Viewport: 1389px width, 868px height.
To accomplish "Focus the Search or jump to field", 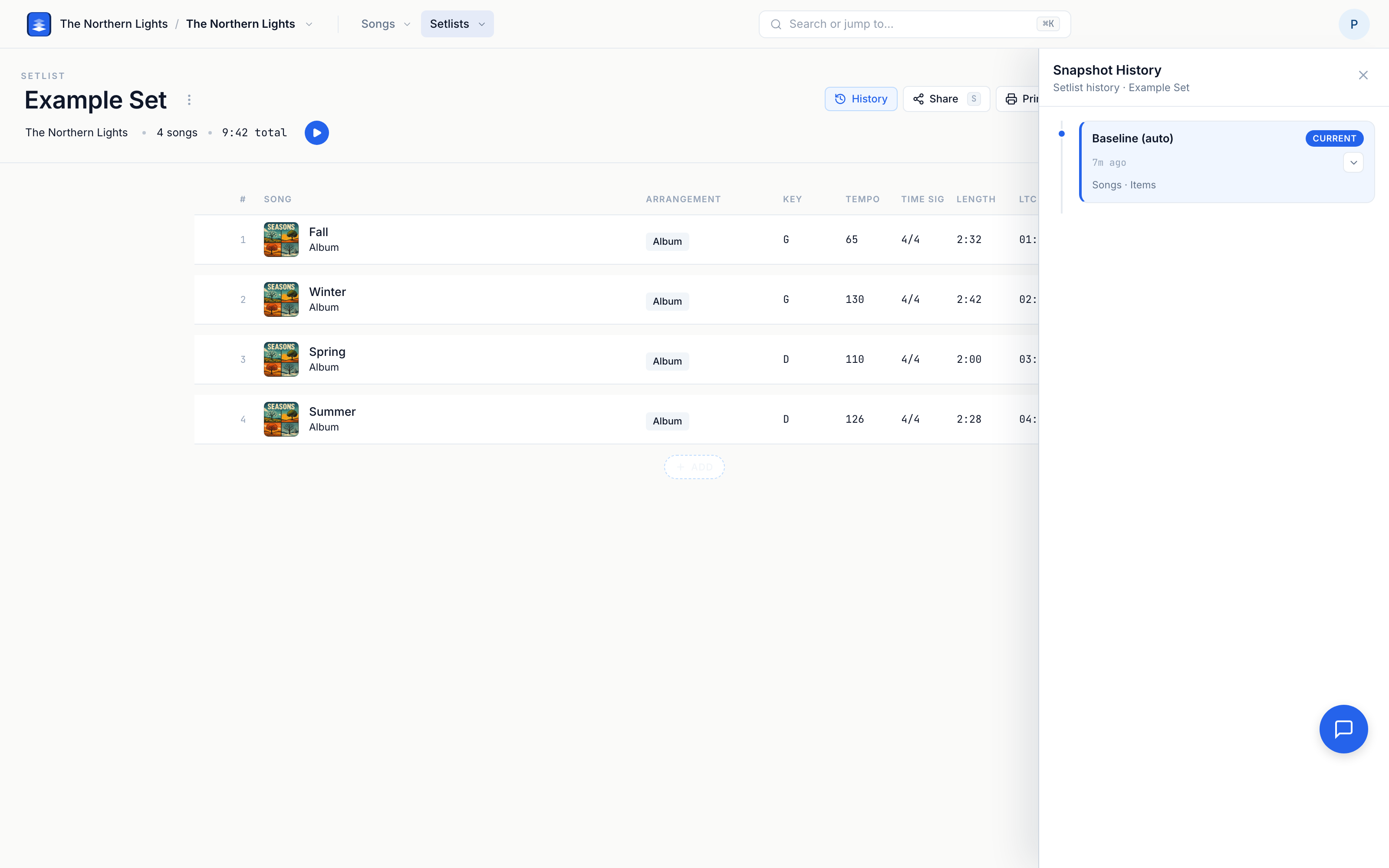I will click(x=914, y=24).
